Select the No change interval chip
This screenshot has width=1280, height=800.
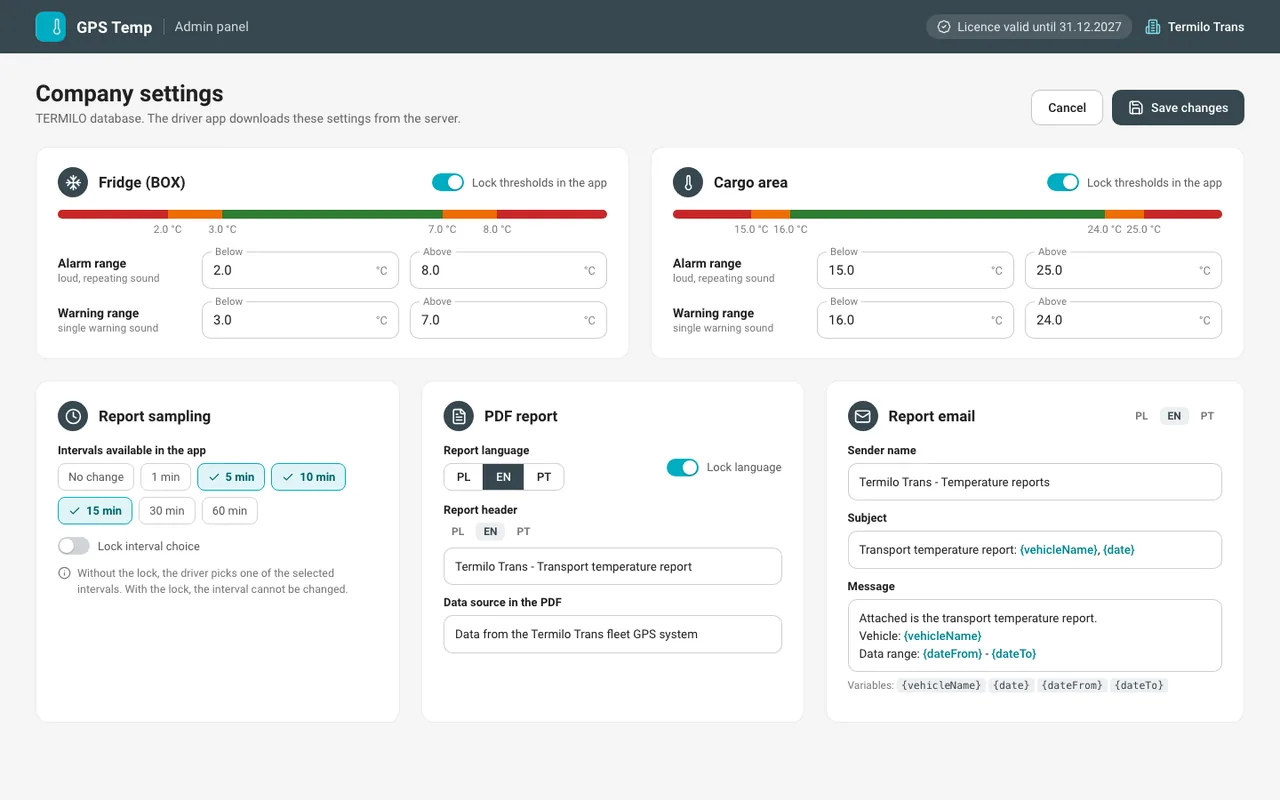(96, 477)
